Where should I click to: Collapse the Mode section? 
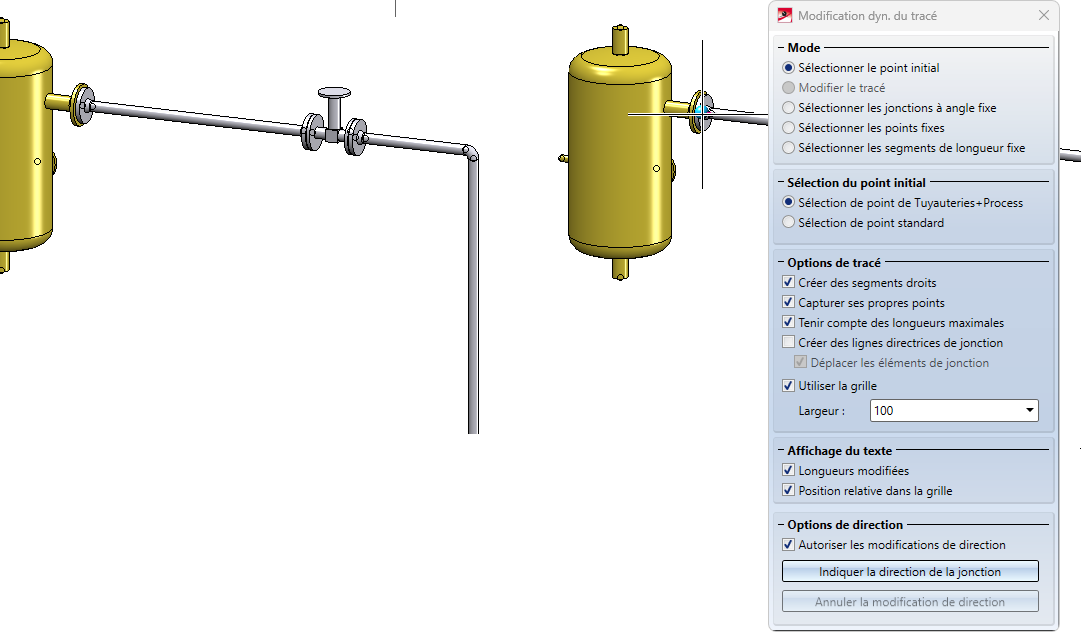[782, 48]
